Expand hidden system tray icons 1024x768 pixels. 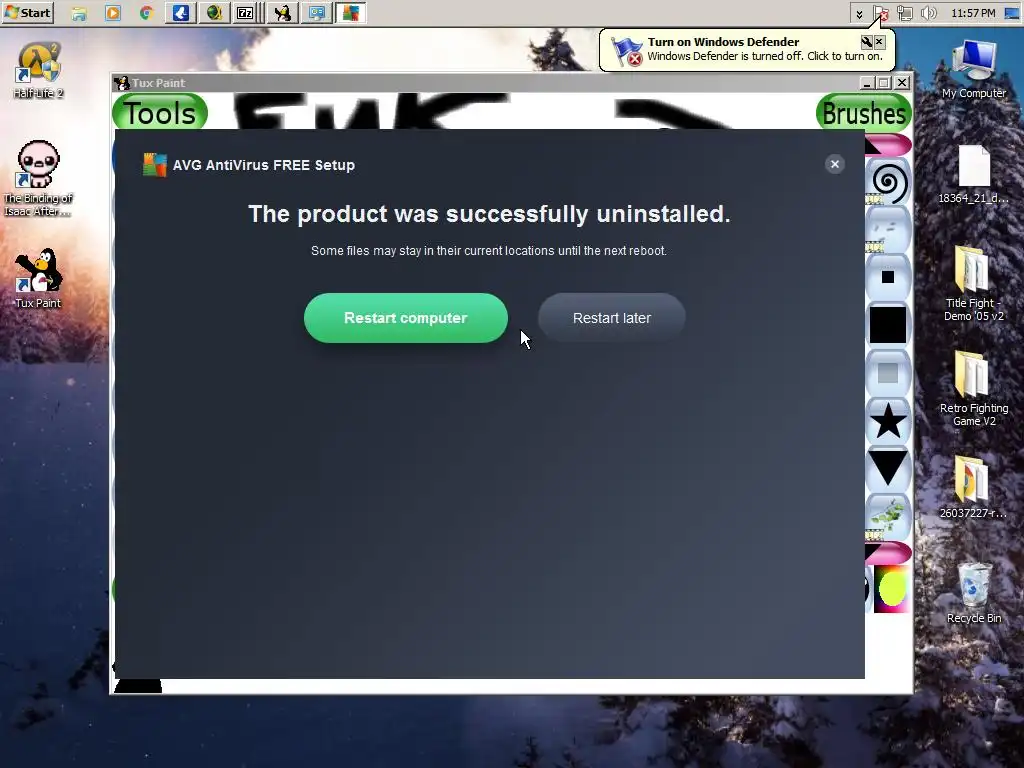tap(859, 14)
